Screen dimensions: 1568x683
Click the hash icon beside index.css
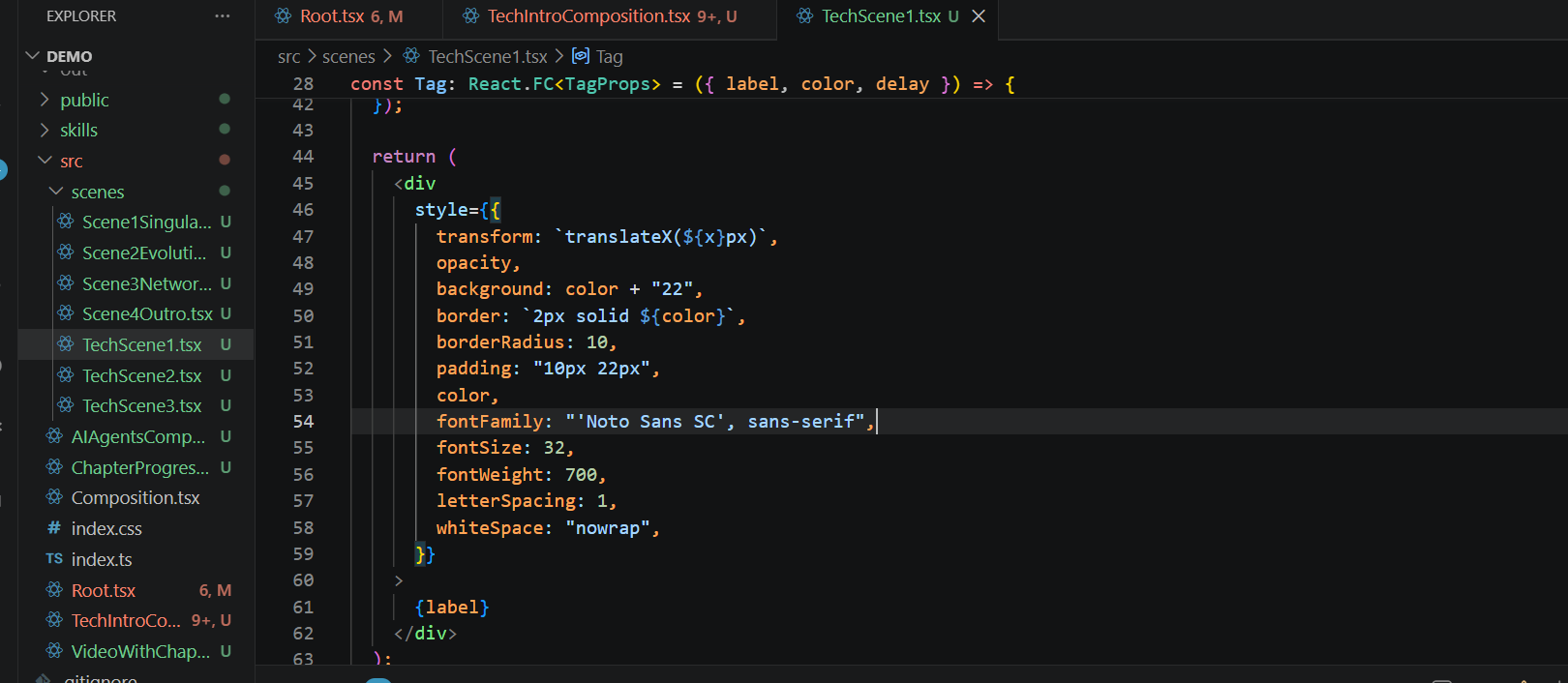[x=54, y=528]
